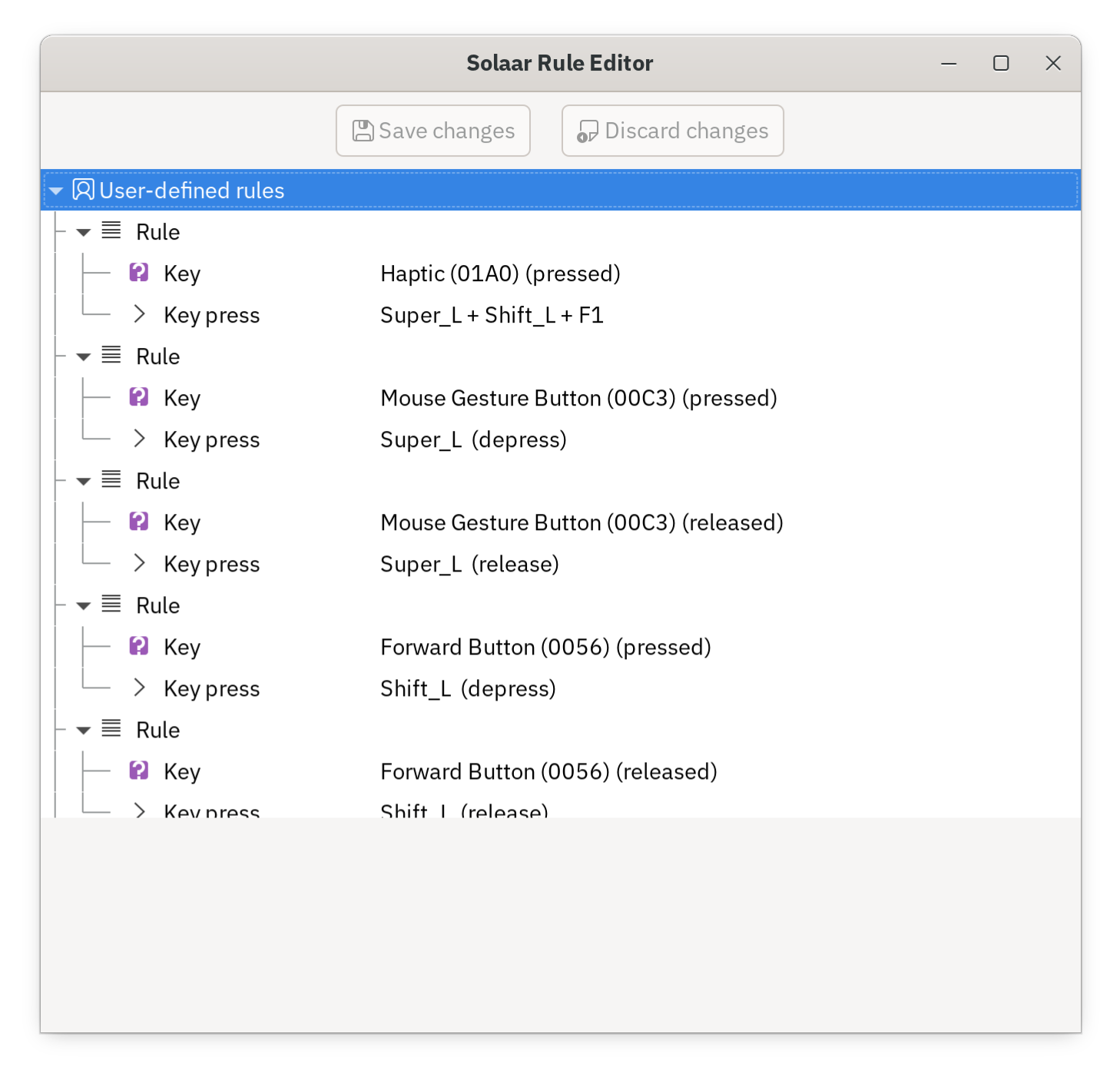The width and height of the screenshot is (1120, 1077).
Task: Select the value Super_L + Shift_L + F1
Action: tap(492, 315)
